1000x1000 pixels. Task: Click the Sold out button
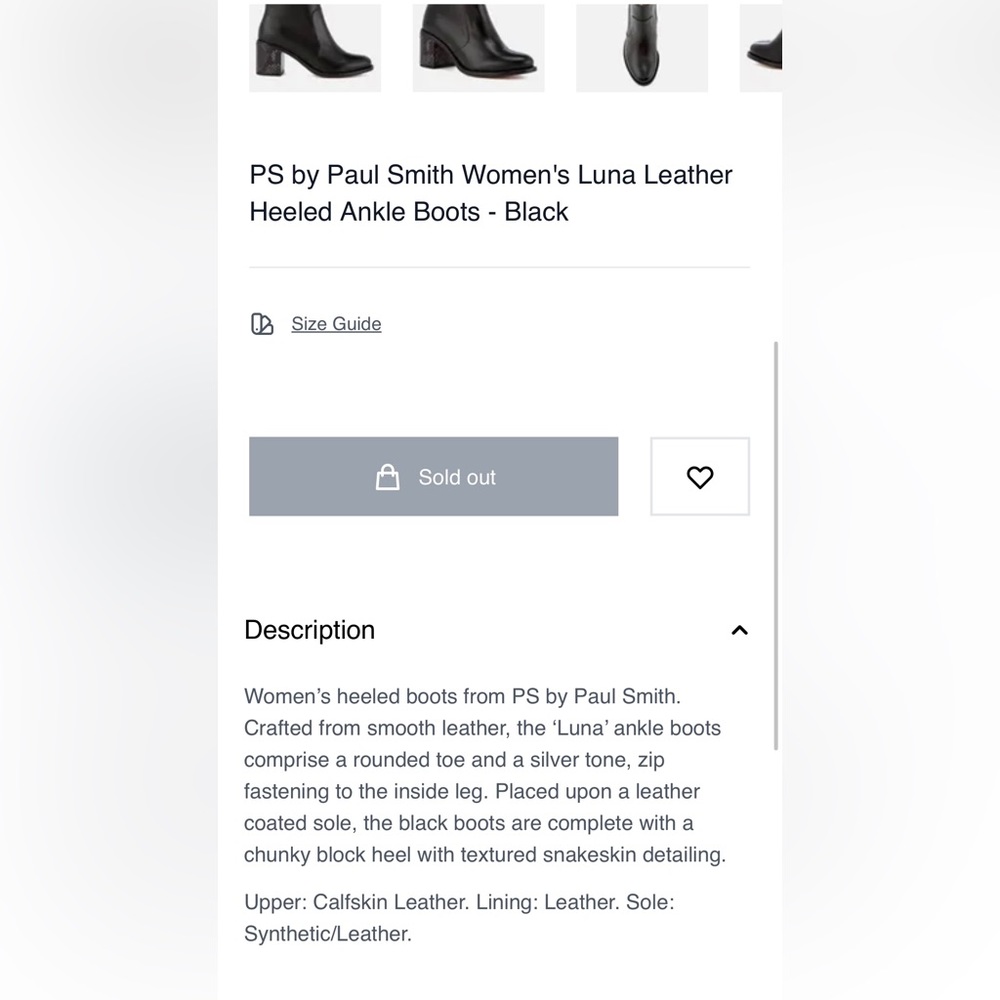pyautogui.click(x=434, y=476)
